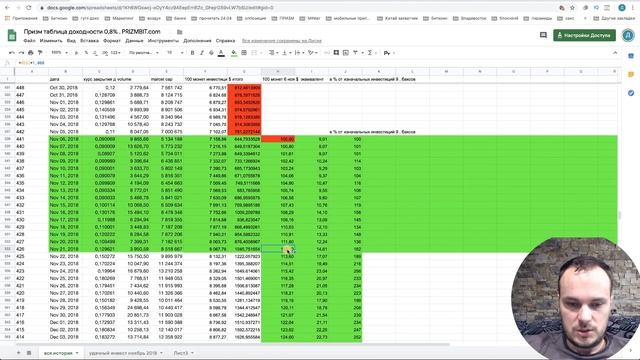The image size is (640, 360).
Task: Click the document title to rename it
Action: (92, 31)
